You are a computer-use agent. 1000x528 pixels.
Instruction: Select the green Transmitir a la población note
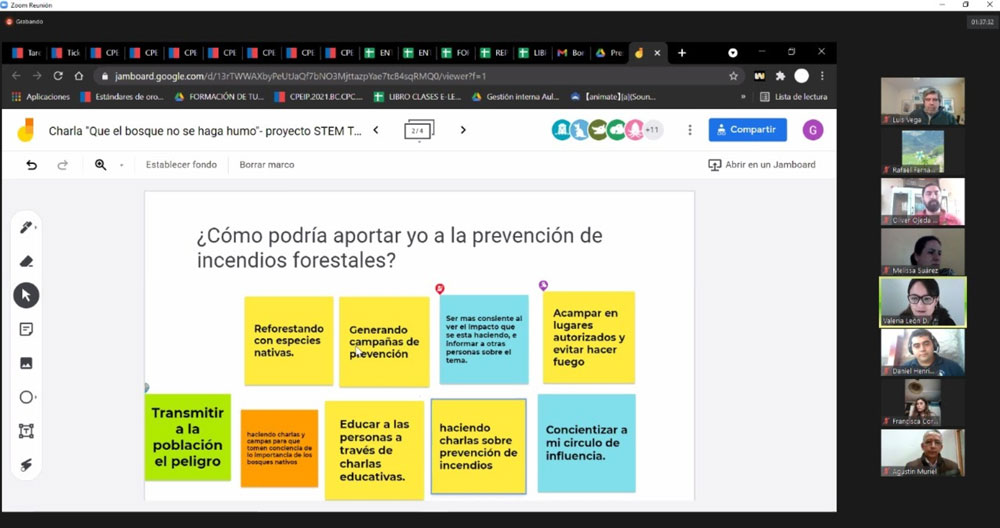(x=188, y=437)
